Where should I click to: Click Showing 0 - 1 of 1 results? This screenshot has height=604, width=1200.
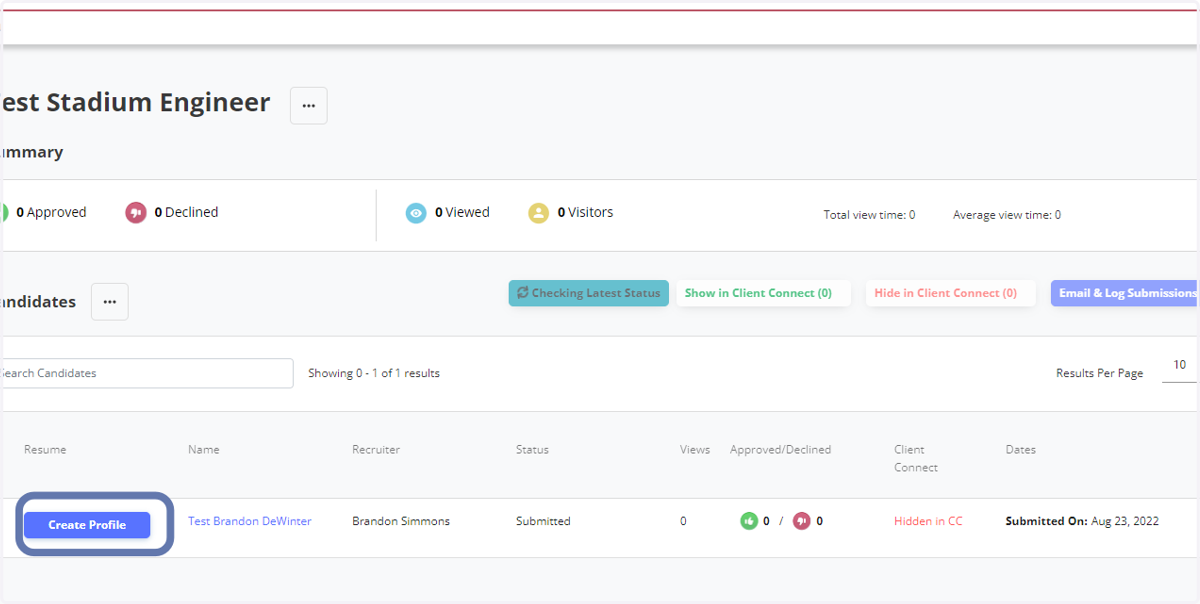click(374, 373)
